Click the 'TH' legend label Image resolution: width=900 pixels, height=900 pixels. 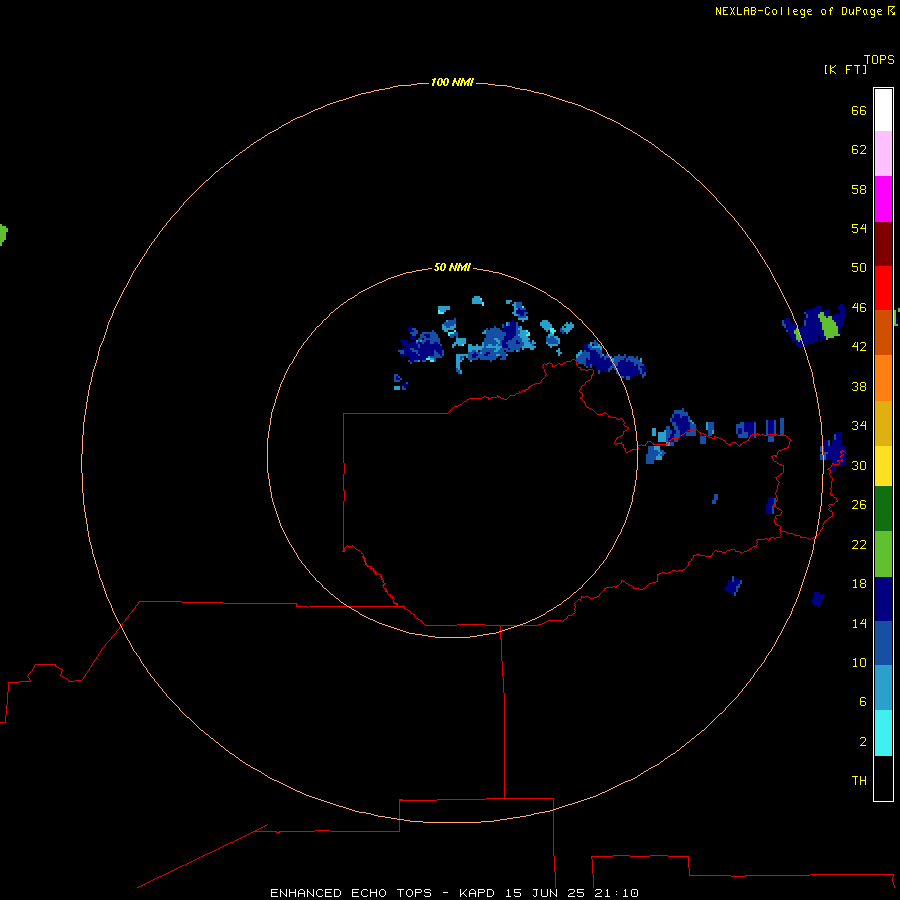[x=859, y=781]
